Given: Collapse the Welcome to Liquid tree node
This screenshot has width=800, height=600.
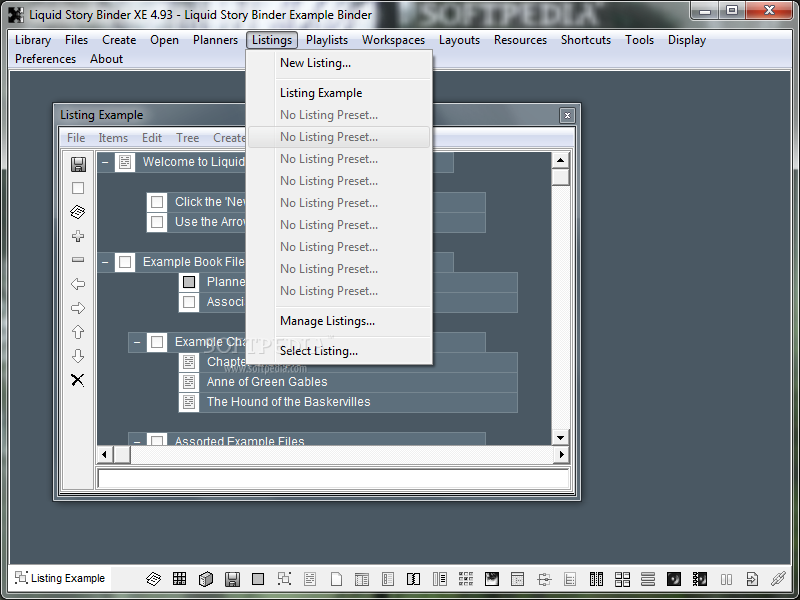Looking at the screenshot, I should pyautogui.click(x=105, y=162).
